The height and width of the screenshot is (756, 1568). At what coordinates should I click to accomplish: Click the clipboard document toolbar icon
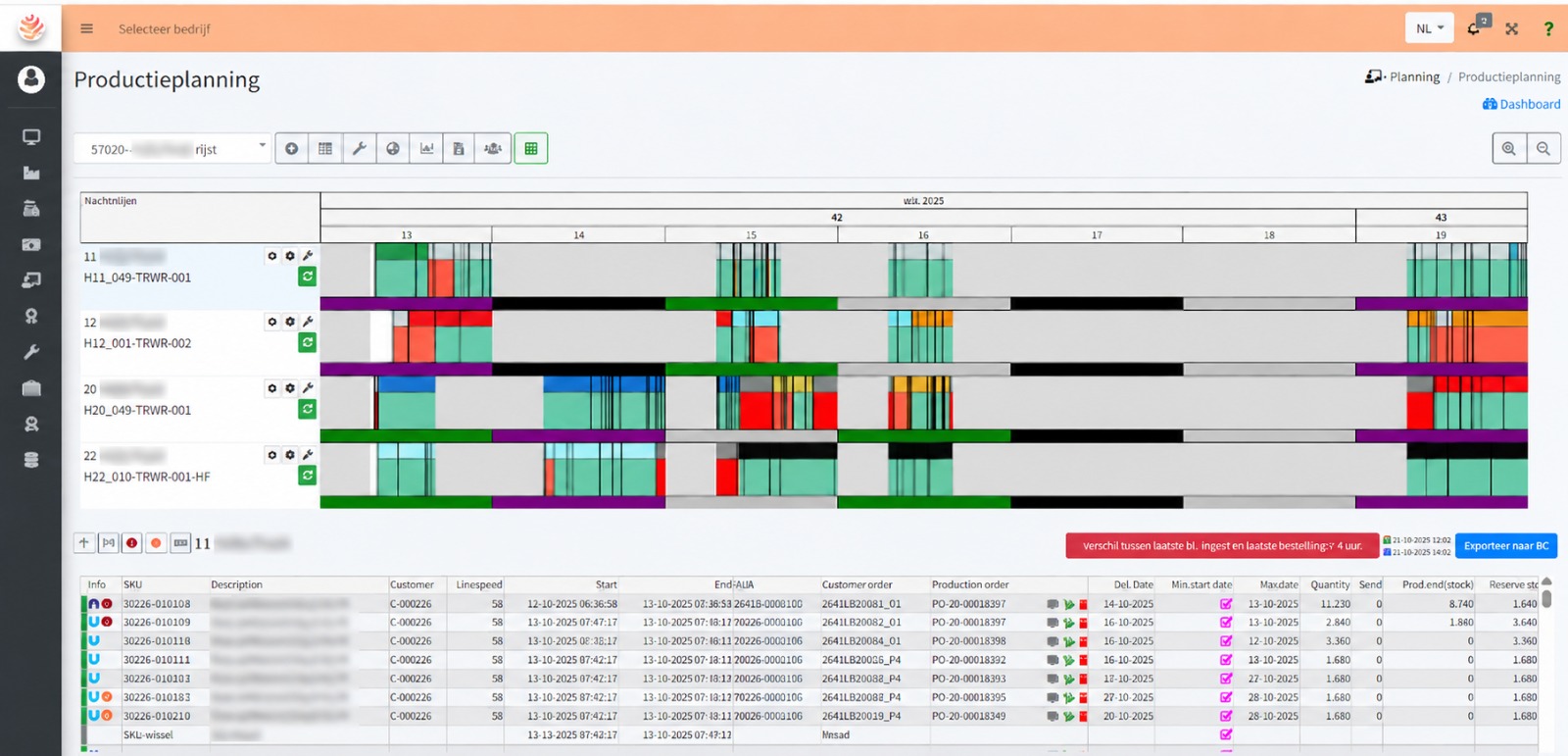459,149
